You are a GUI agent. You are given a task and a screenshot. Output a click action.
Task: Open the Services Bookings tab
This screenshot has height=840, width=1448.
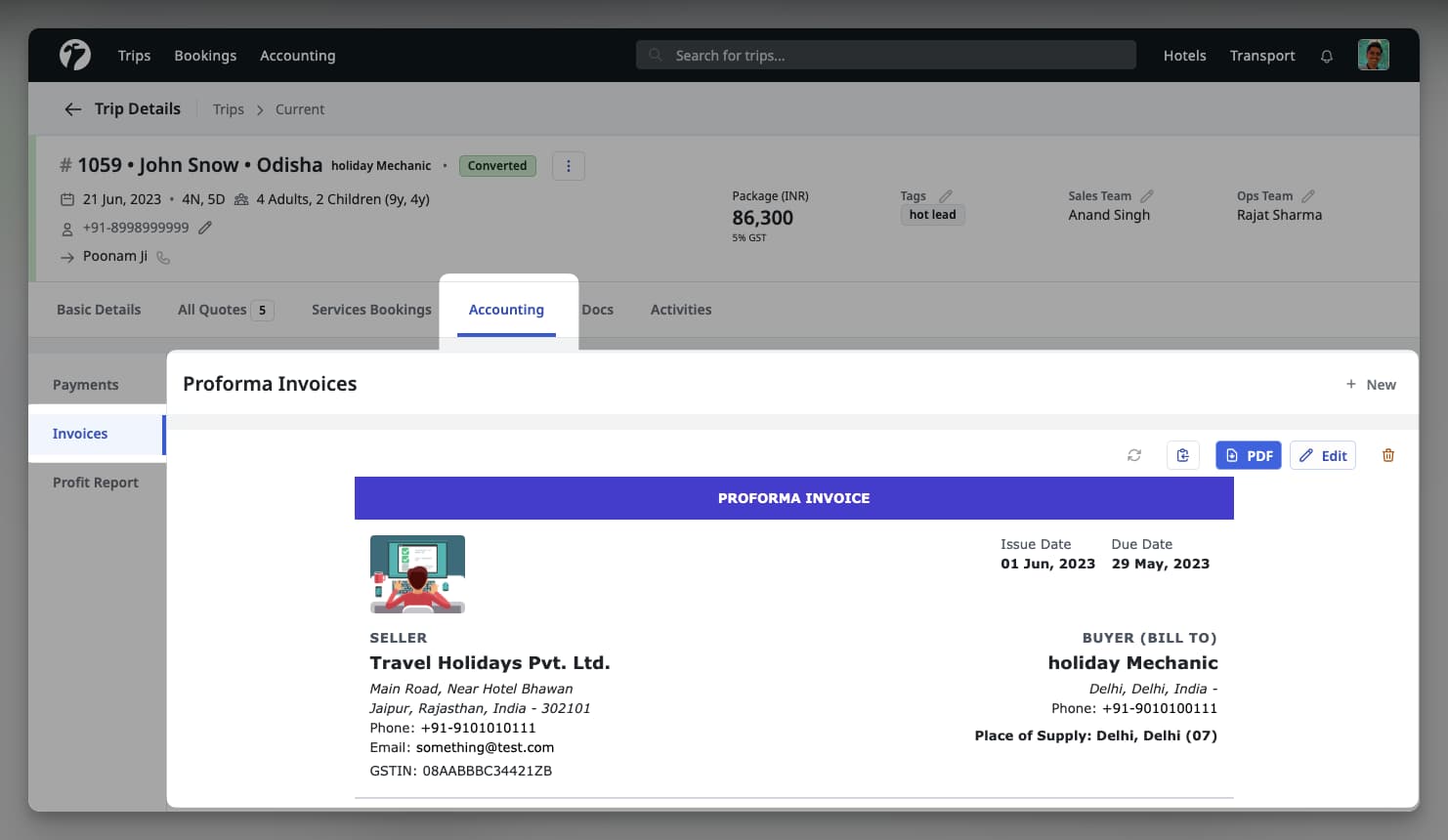(x=371, y=309)
